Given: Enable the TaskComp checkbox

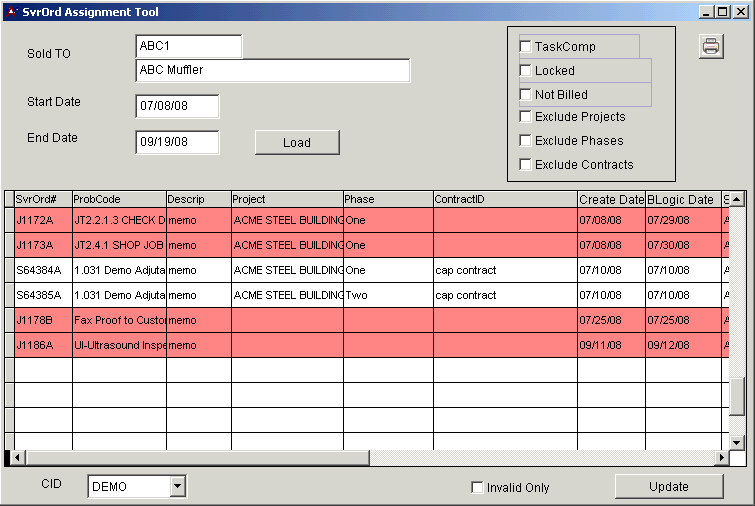Looking at the screenshot, I should 525,47.
